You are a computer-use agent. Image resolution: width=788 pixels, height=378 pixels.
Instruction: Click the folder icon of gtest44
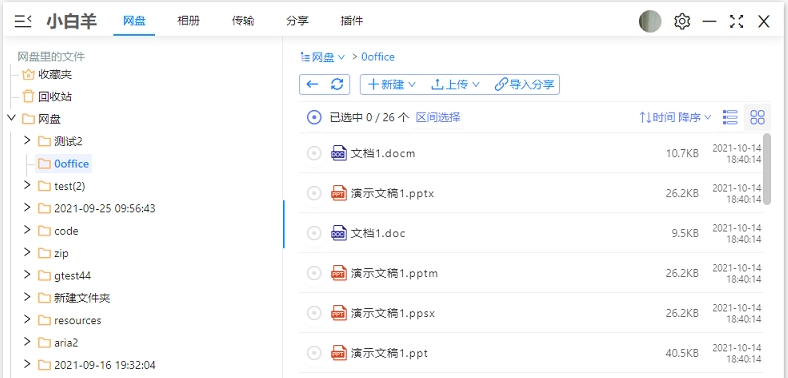coord(44,275)
